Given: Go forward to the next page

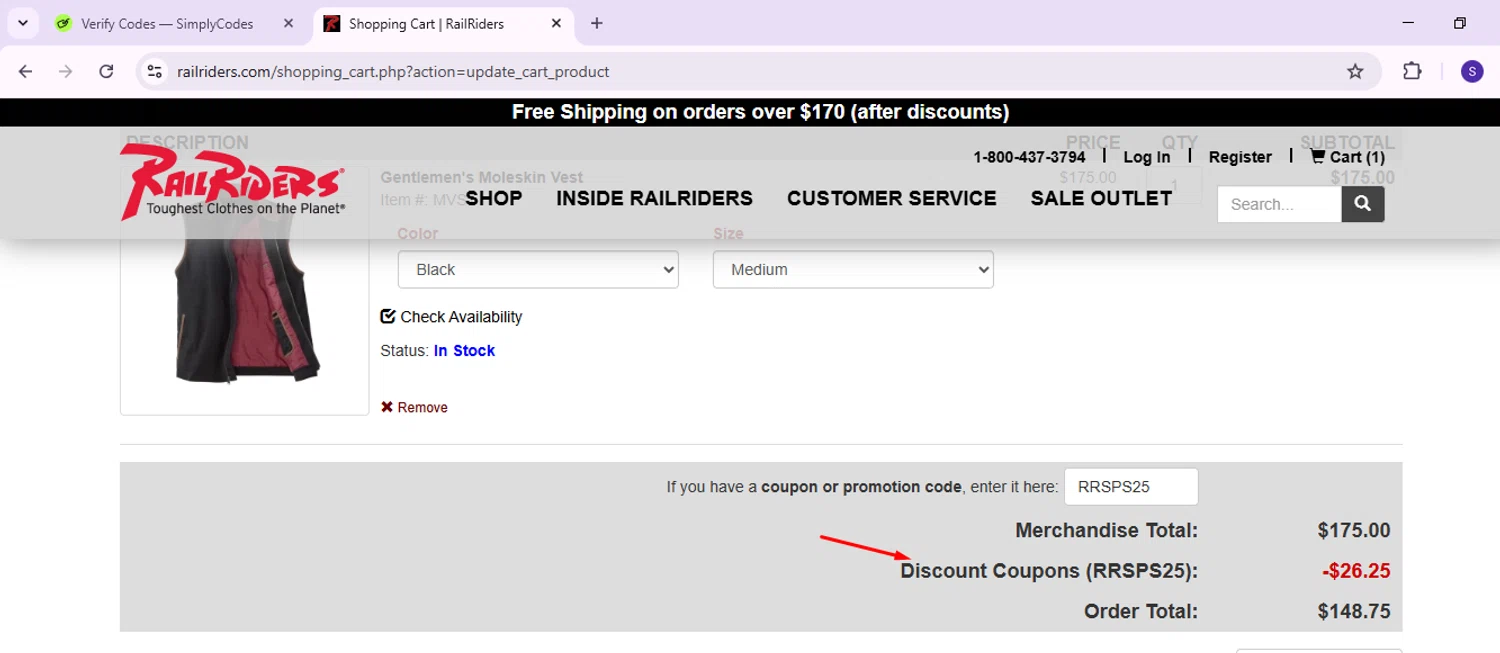Looking at the screenshot, I should click(66, 71).
